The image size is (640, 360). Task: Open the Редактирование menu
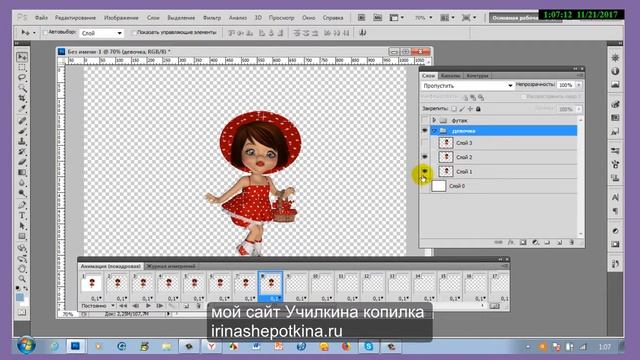tap(76, 18)
